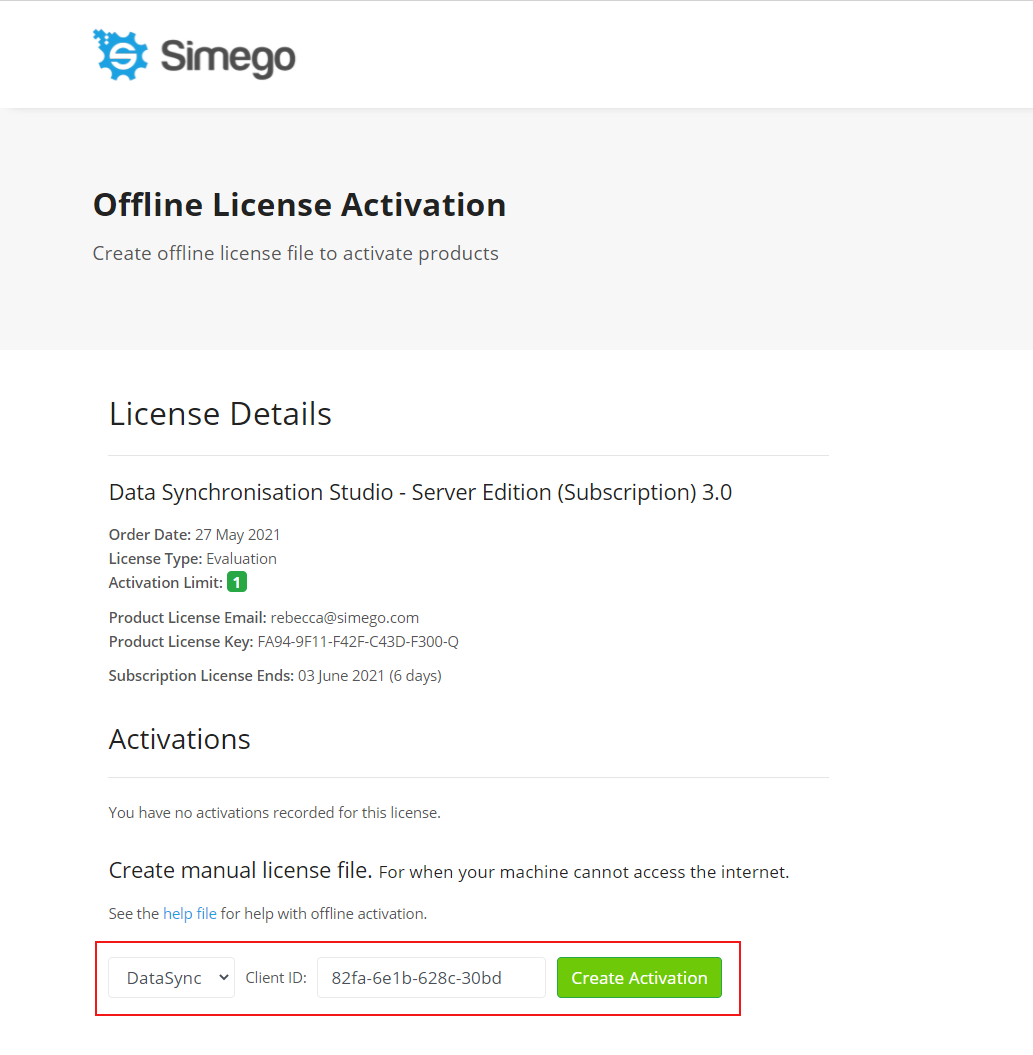Click the License Details heading
This screenshot has width=1033, height=1055.
click(x=220, y=413)
